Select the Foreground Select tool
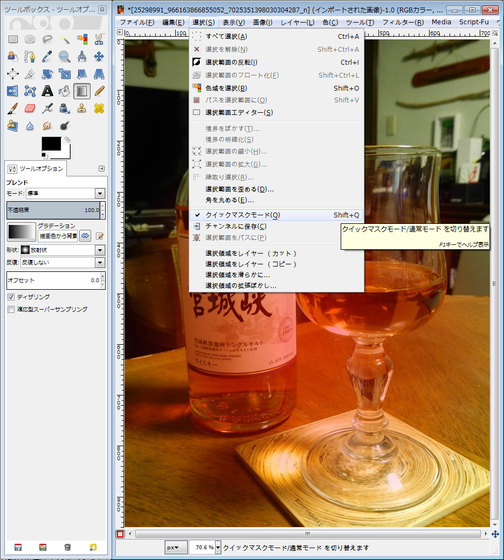The image size is (504, 560). pyautogui.click(x=13, y=56)
